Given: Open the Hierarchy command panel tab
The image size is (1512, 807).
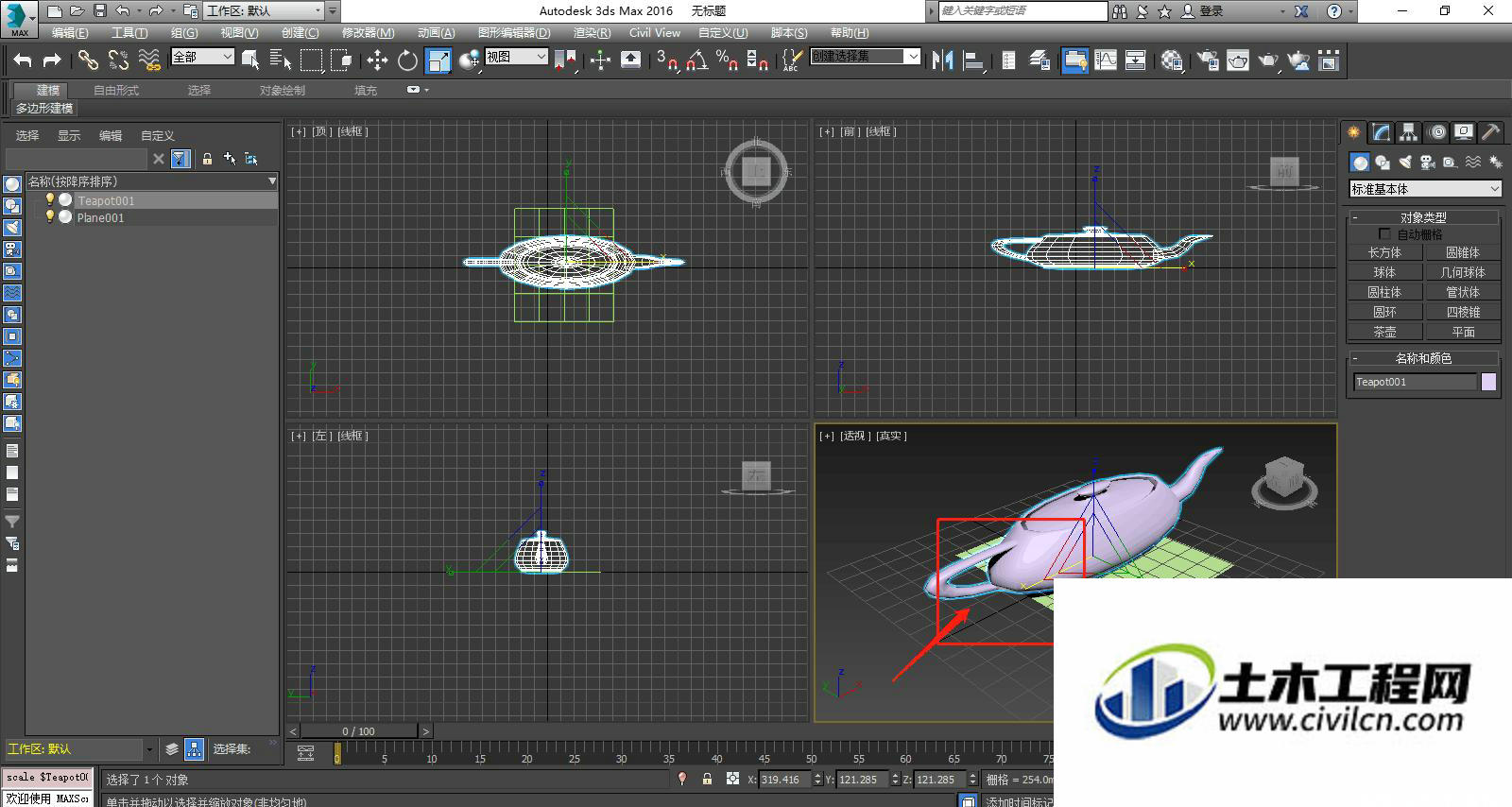Looking at the screenshot, I should click(1409, 132).
